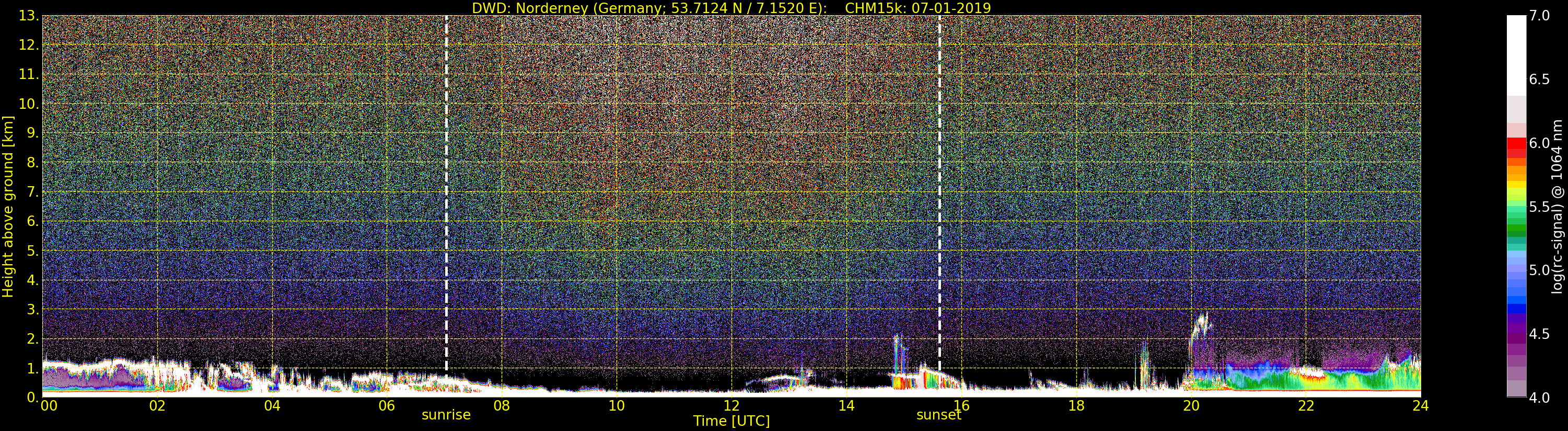Click the '00' time tick label
Image resolution: width=1568 pixels, height=431 pixels.
coord(49,405)
